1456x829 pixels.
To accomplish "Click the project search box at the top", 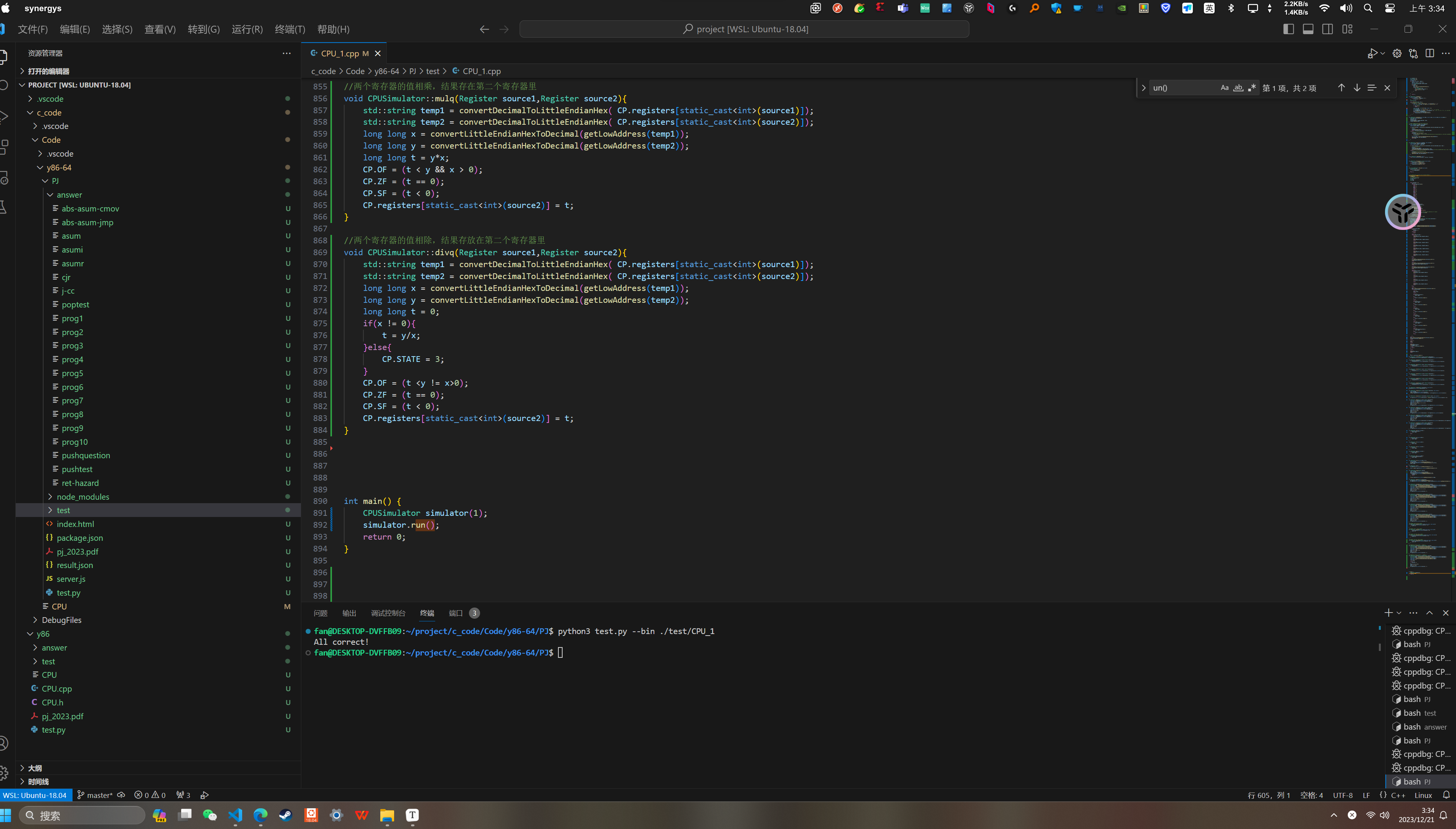I will pyautogui.click(x=744, y=28).
